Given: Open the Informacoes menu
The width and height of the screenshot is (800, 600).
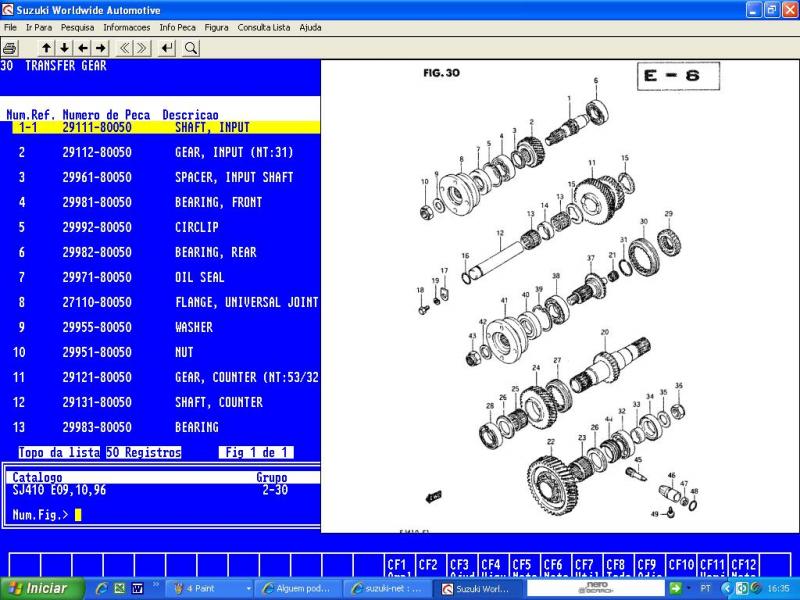Looking at the screenshot, I should pos(127,27).
